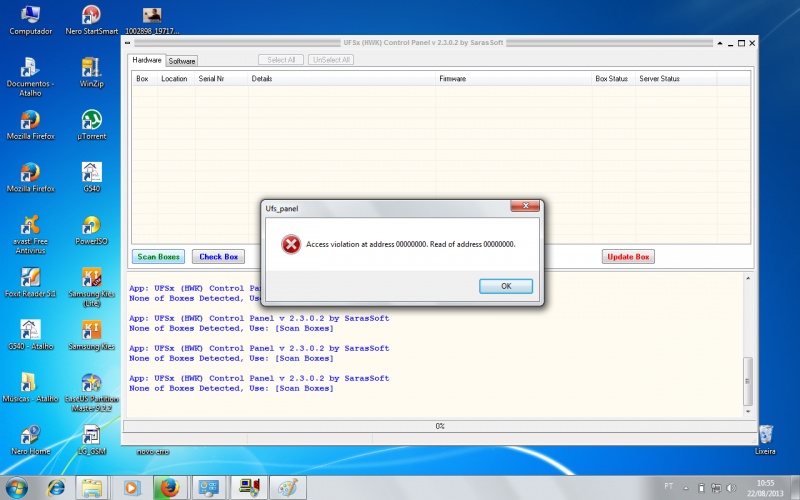Open the WinZip desktop shortcut

click(91, 72)
